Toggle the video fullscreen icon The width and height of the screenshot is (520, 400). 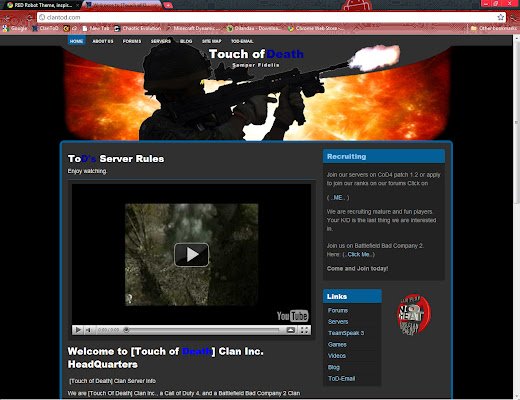(304, 330)
